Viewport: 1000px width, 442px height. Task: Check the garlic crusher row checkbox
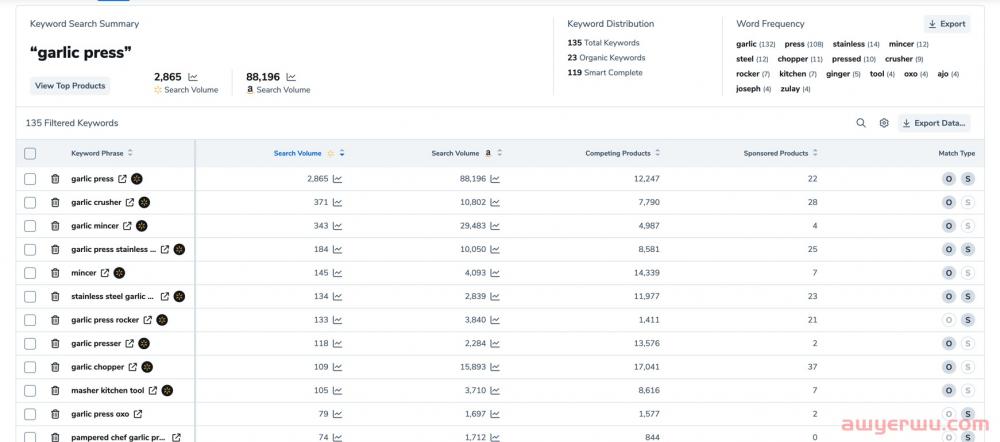(30, 203)
